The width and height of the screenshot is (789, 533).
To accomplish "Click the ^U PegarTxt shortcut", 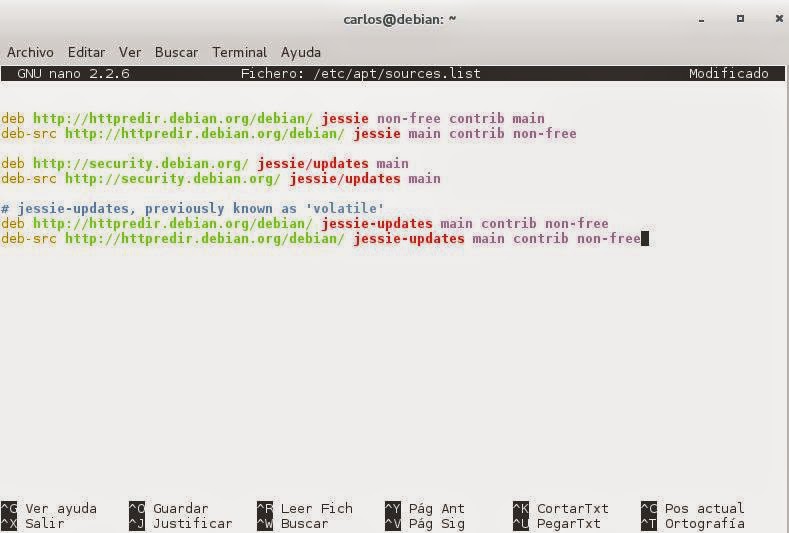I will click(x=557, y=523).
